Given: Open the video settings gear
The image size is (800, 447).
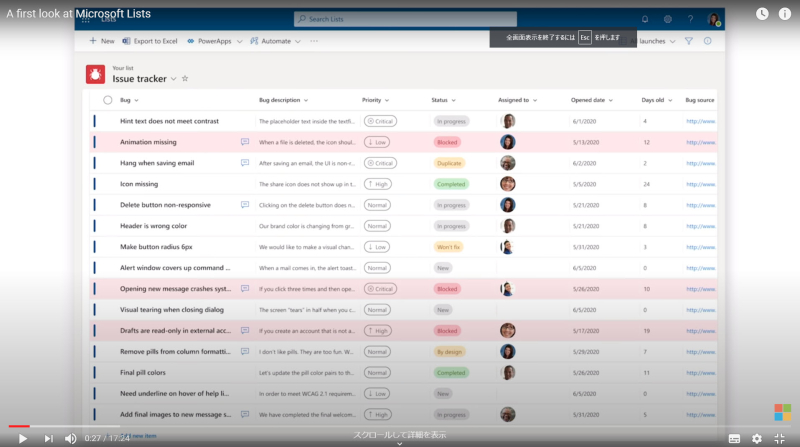Looking at the screenshot, I should tap(757, 438).
